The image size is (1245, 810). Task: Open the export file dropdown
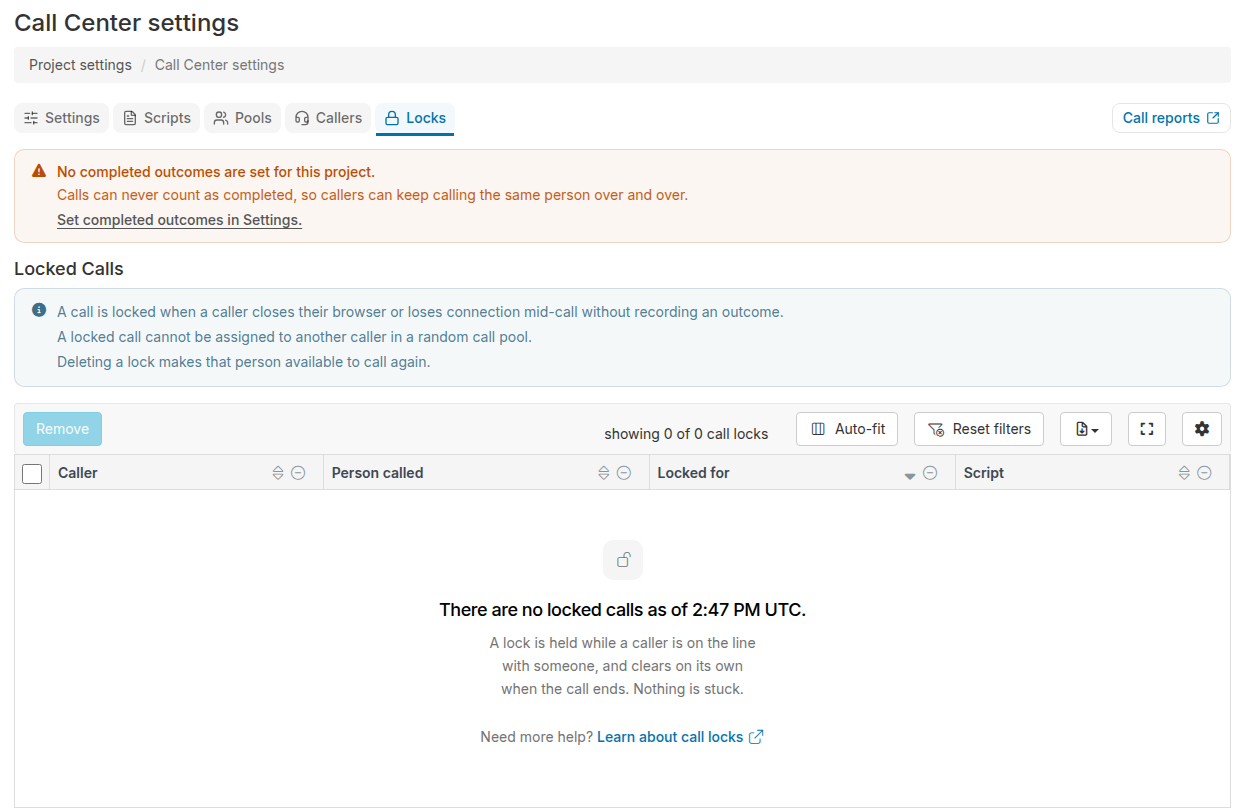(1086, 429)
